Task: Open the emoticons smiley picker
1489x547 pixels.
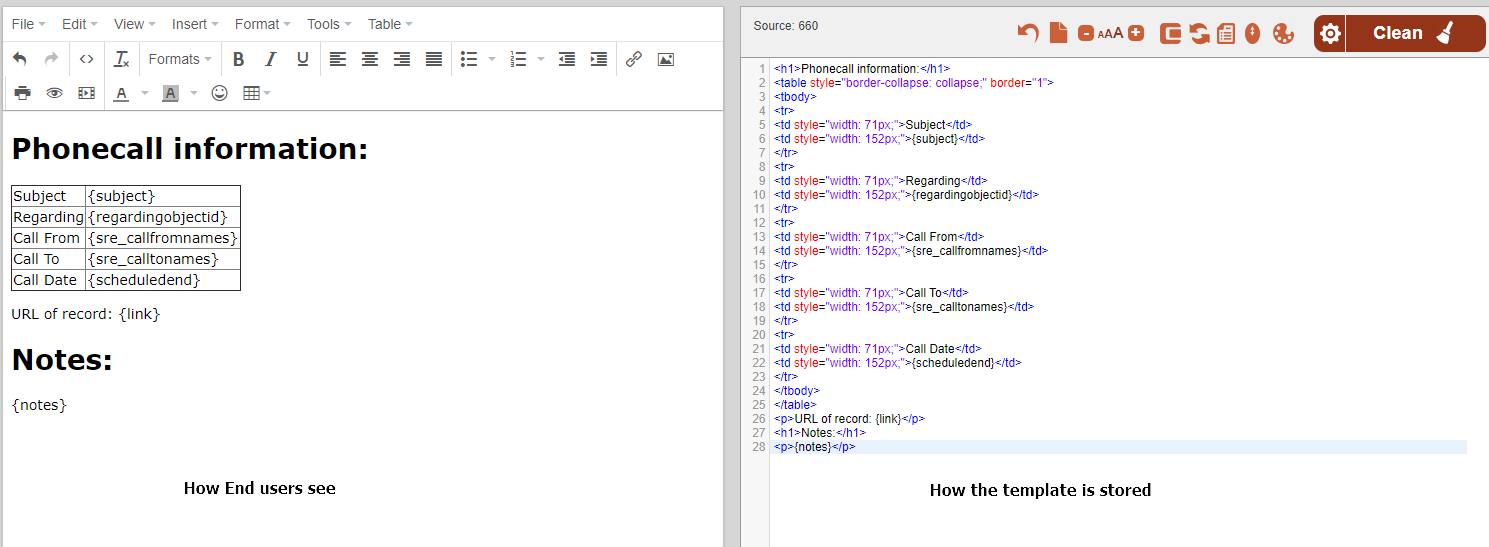Action: point(220,93)
